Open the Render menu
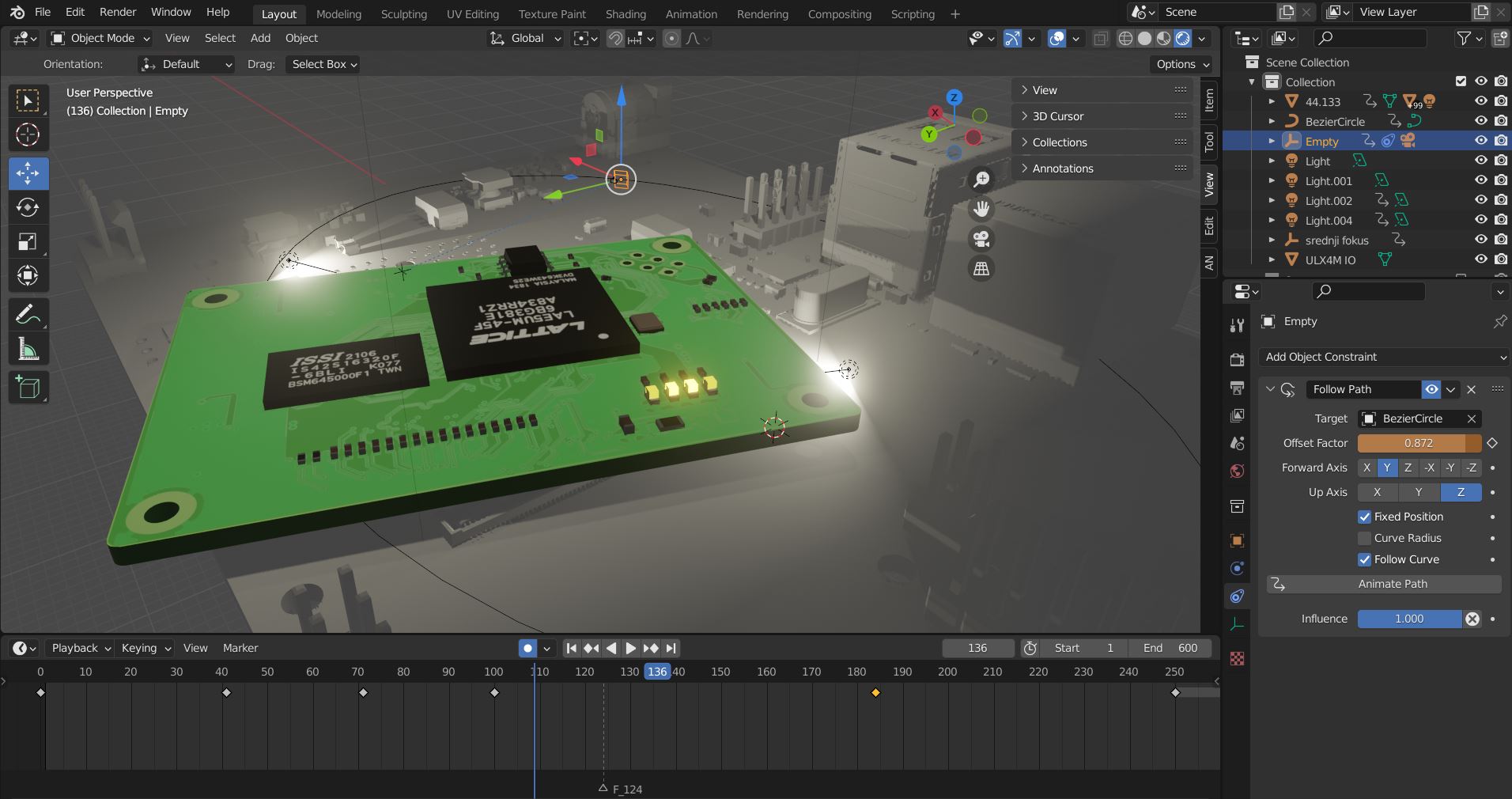The height and width of the screenshot is (799, 1512). 118,12
